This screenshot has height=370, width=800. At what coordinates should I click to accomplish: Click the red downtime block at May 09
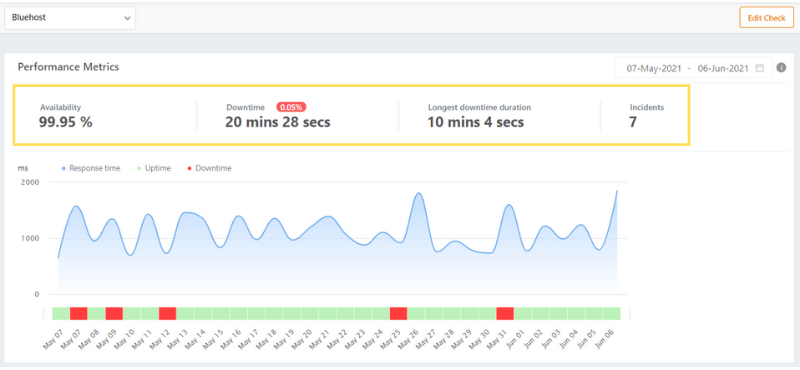pos(114,313)
